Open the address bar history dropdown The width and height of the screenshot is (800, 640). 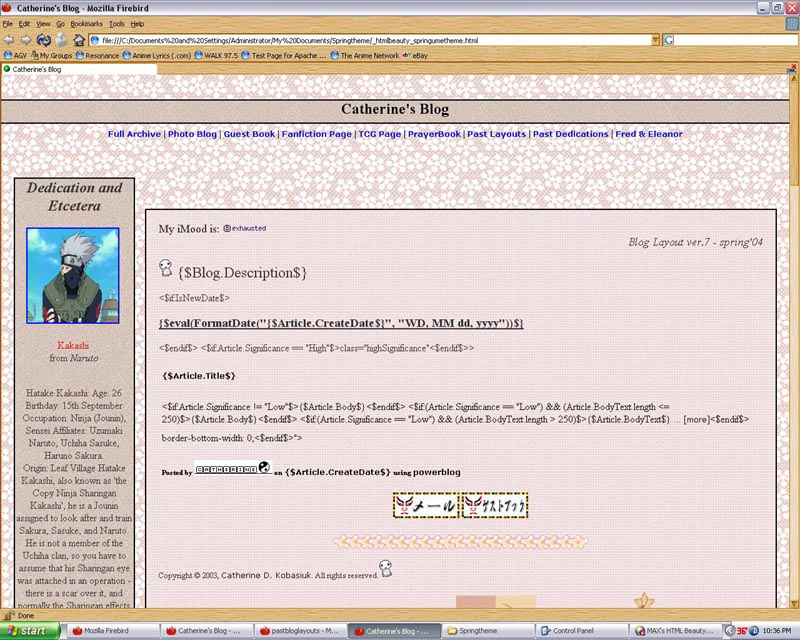click(656, 40)
